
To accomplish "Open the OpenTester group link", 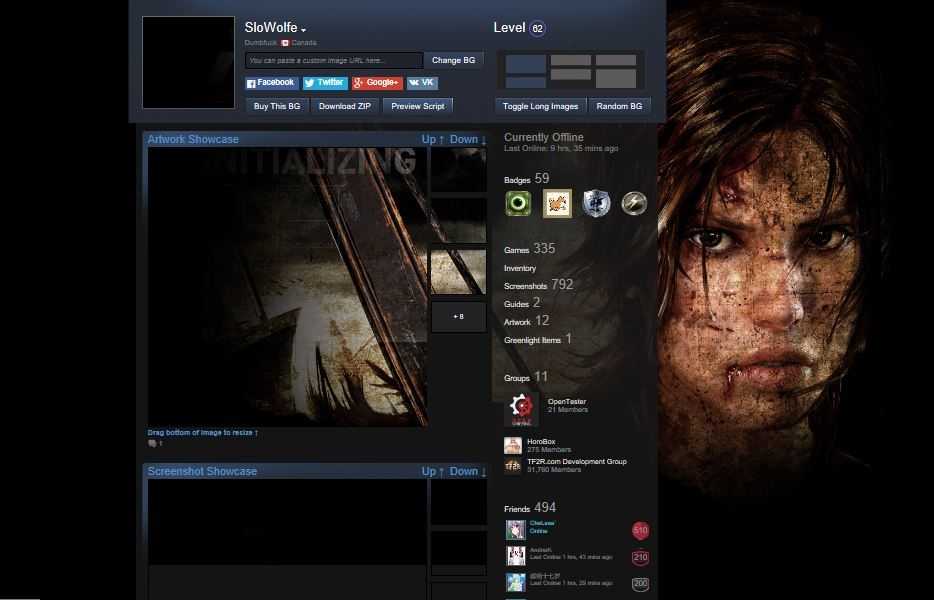I will click(x=567, y=402).
